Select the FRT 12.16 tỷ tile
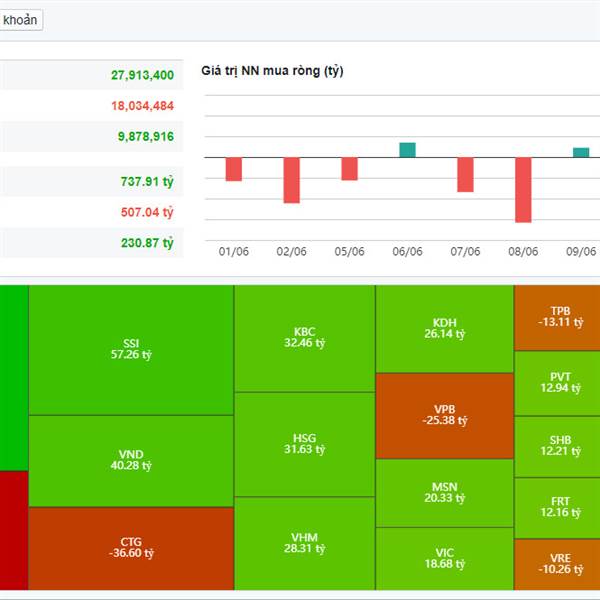 coord(558,508)
